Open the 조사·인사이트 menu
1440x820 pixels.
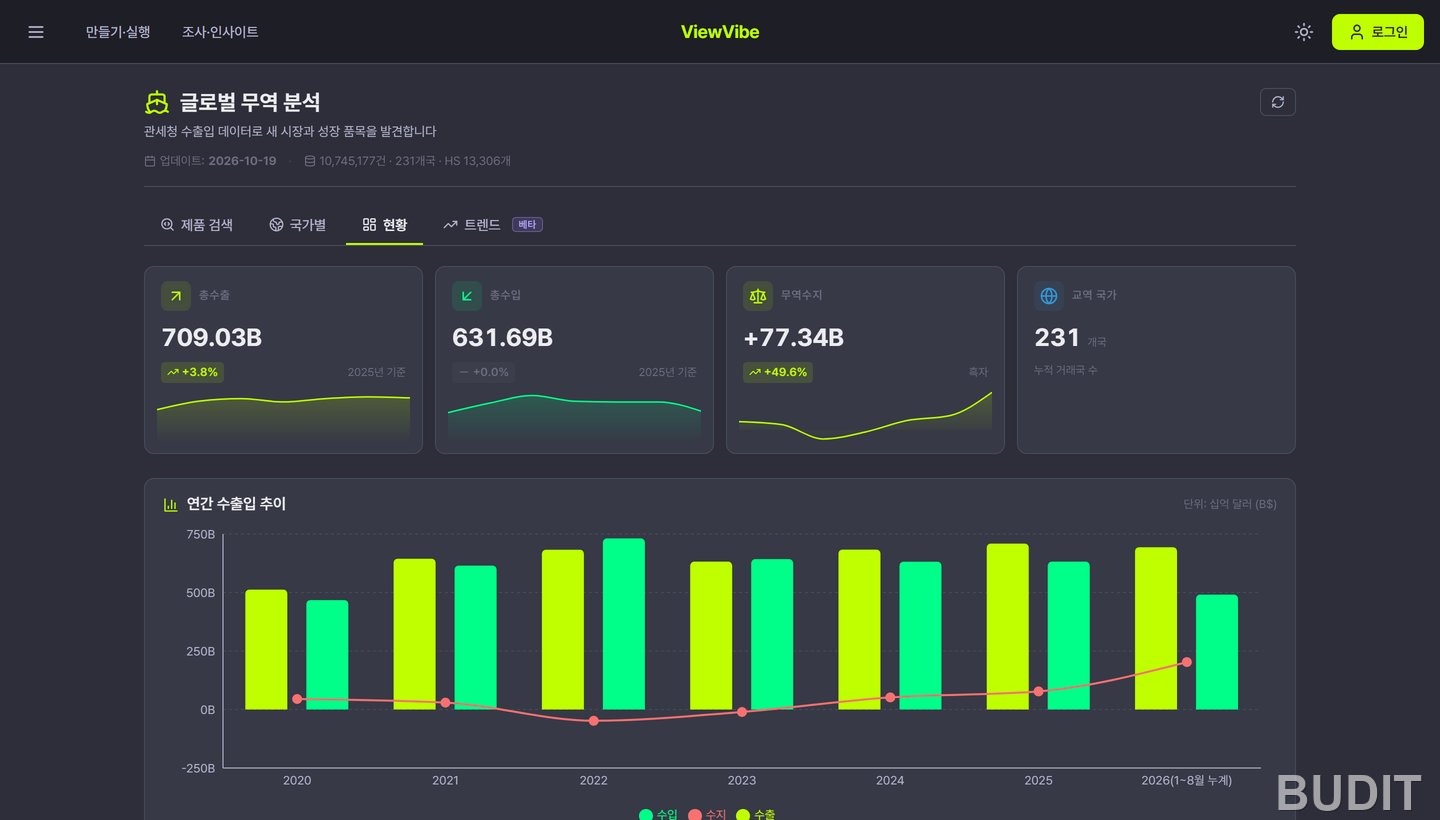[x=220, y=32]
